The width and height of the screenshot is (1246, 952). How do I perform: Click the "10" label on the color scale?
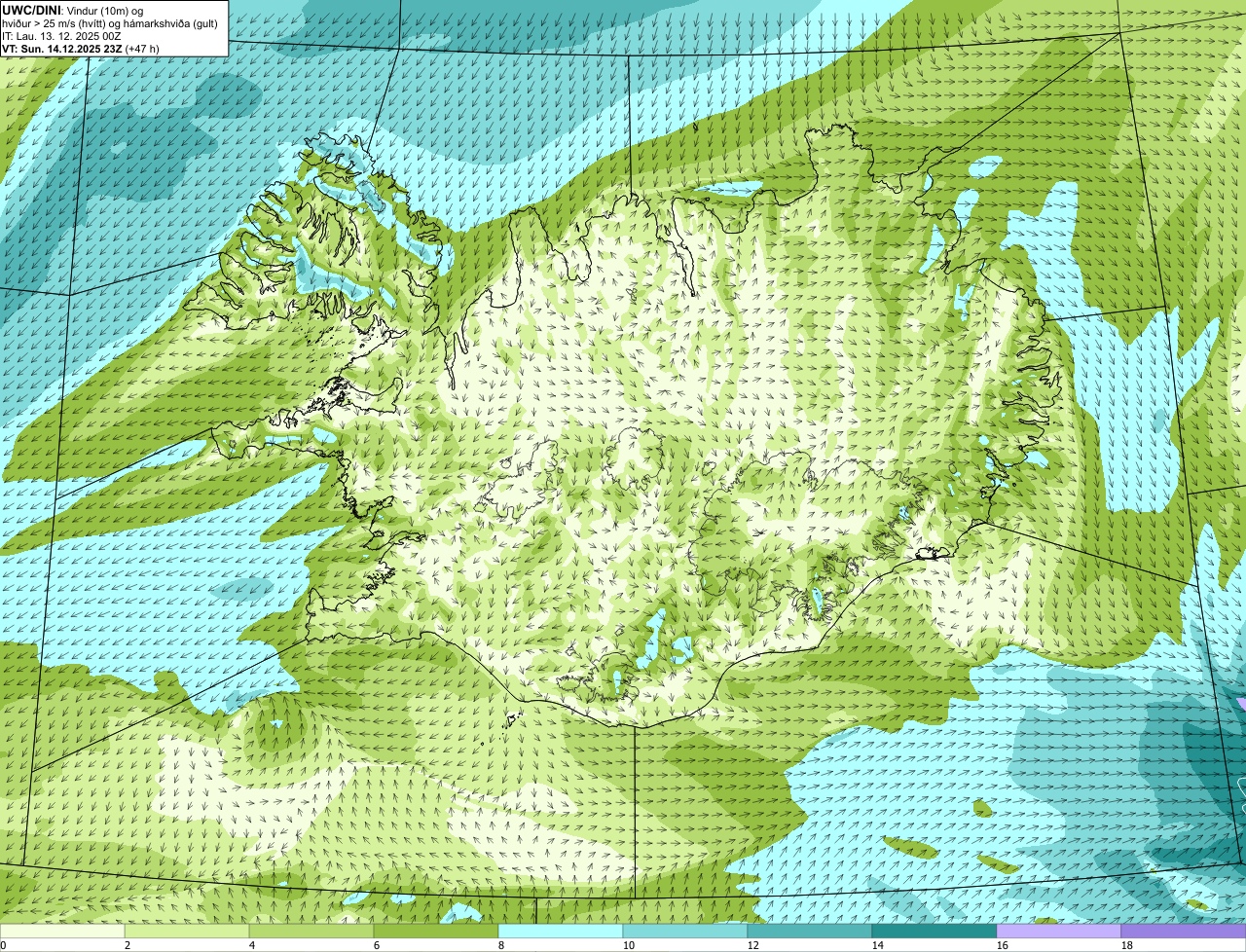pyautogui.click(x=629, y=945)
